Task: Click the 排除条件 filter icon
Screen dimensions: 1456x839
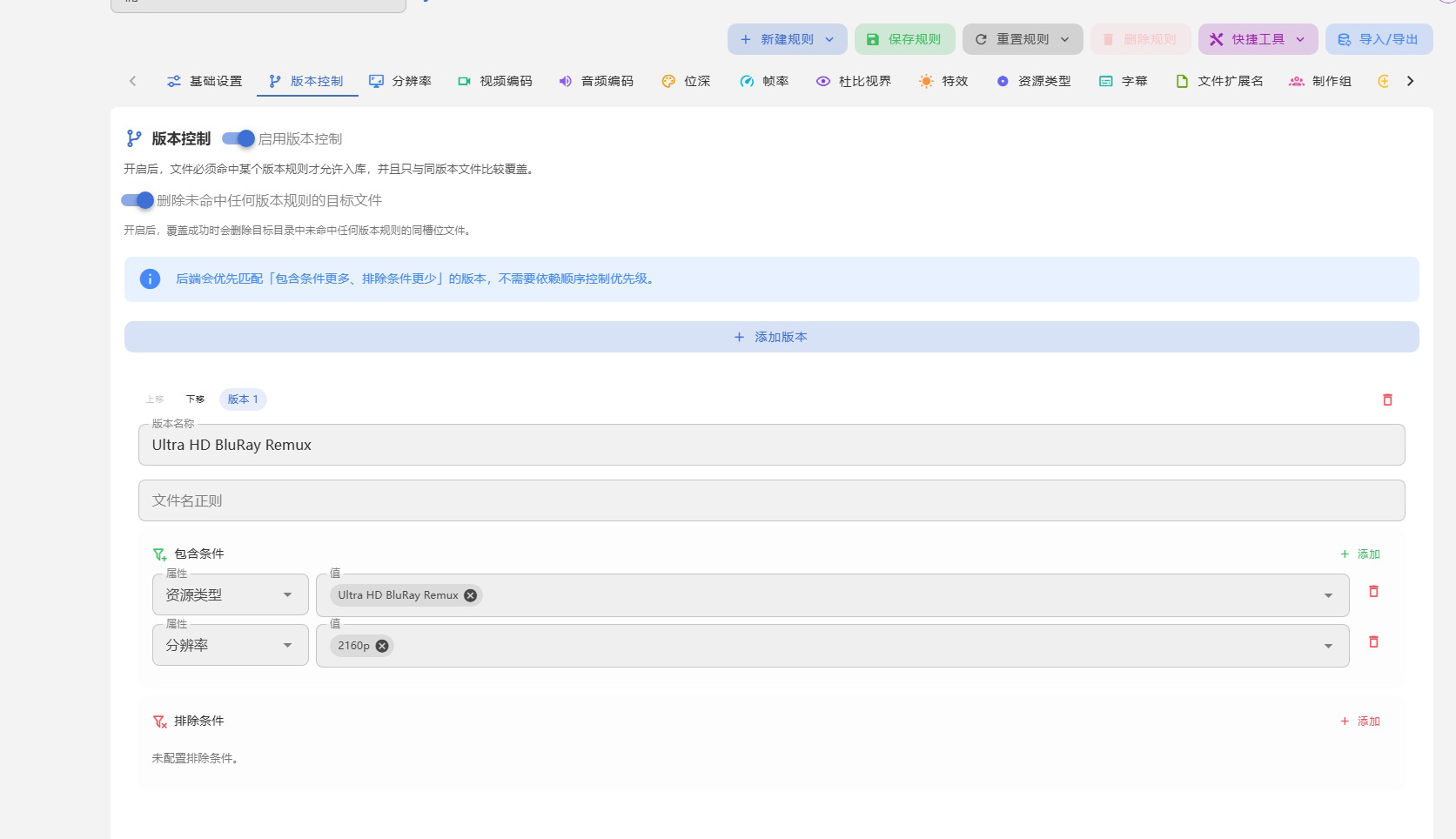Action: pos(159,722)
